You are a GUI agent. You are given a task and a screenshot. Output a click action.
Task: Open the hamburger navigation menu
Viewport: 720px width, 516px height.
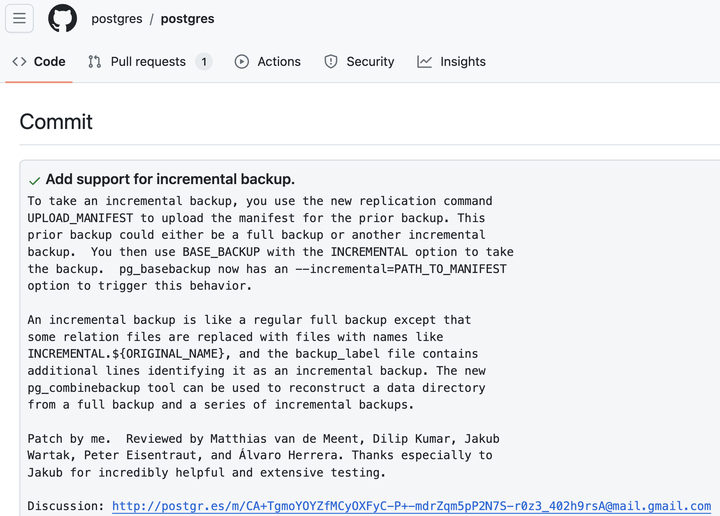(x=19, y=18)
